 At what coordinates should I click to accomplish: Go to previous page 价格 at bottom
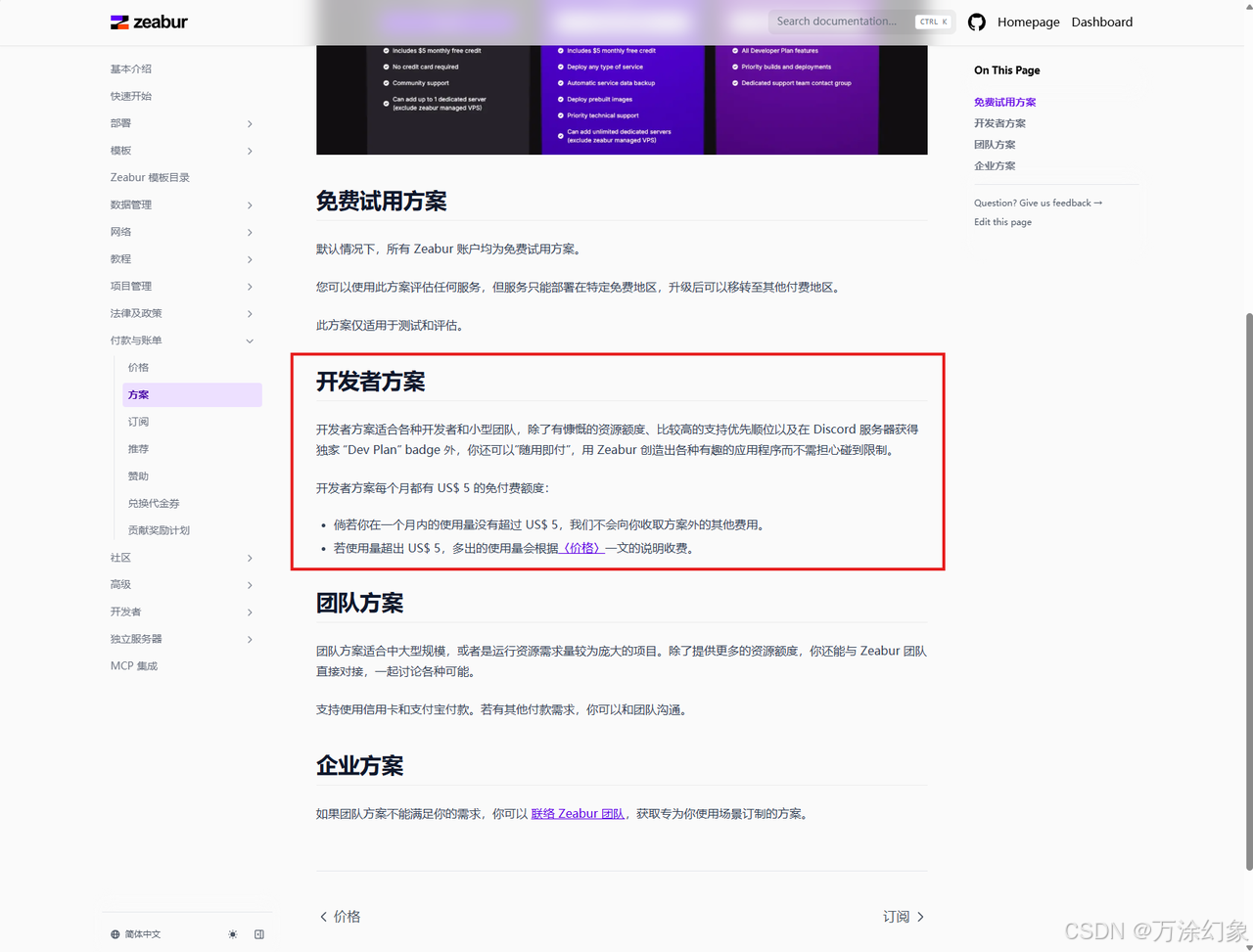point(340,917)
